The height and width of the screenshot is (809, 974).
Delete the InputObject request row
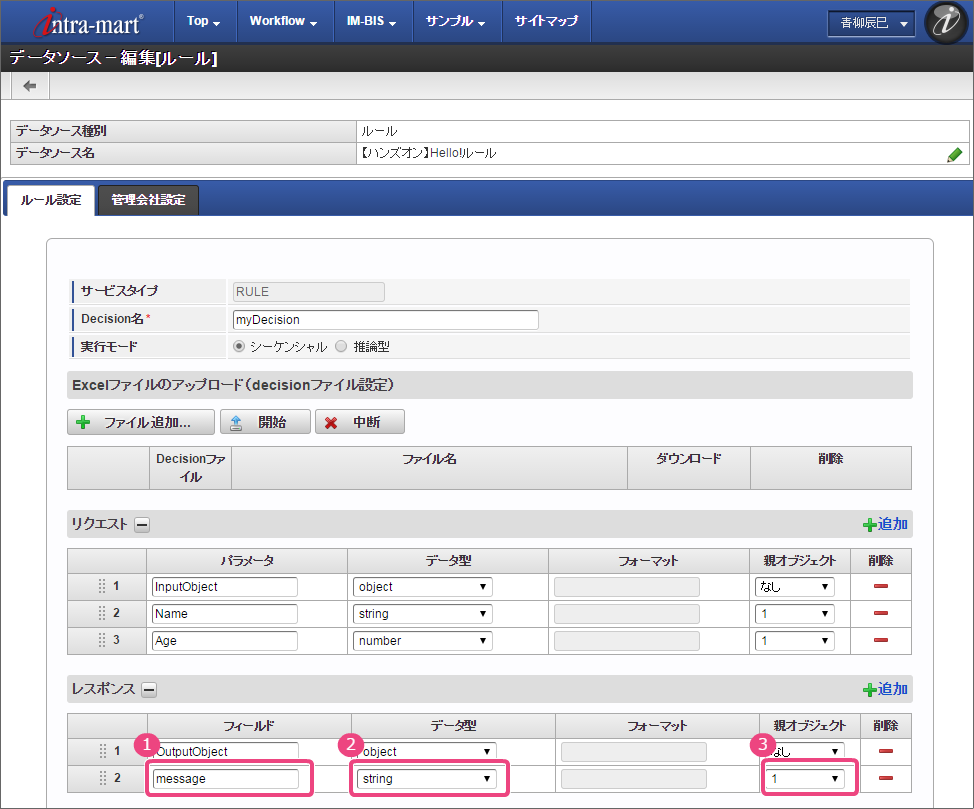coord(881,587)
